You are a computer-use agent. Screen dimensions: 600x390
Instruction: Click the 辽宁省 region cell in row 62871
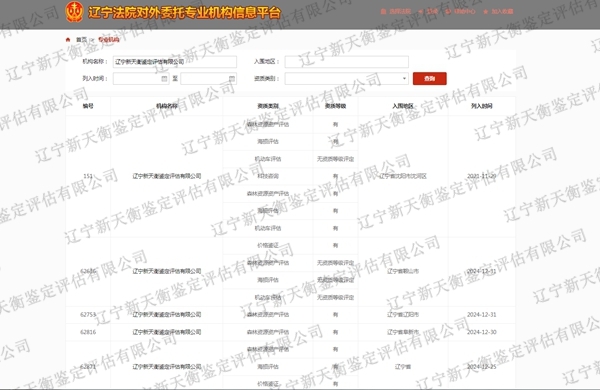tap(403, 367)
